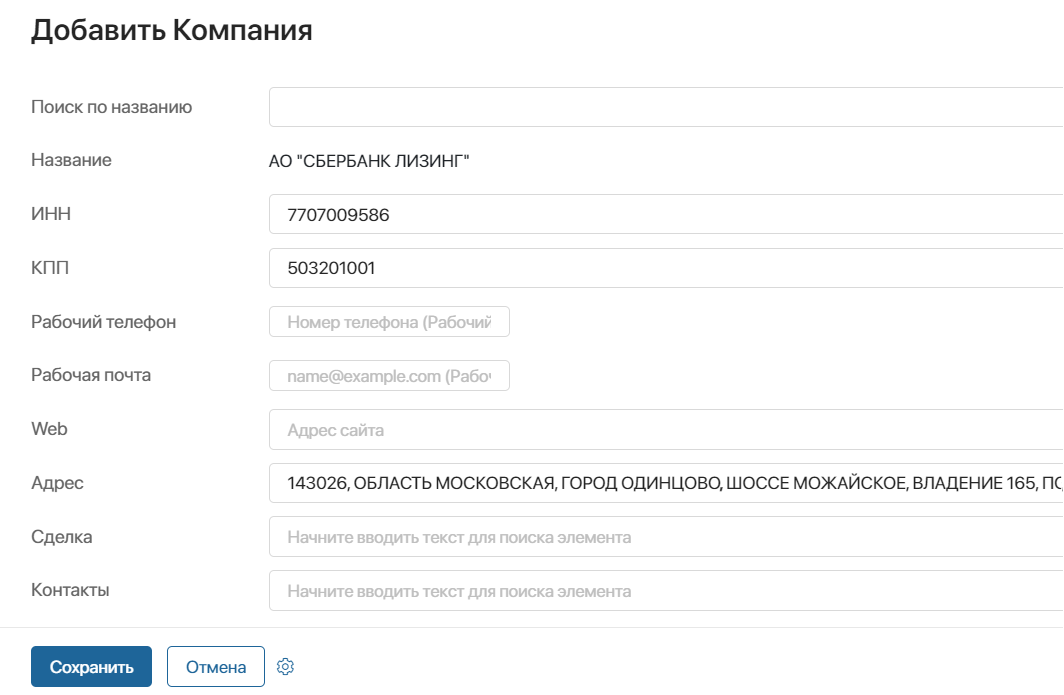Save the company with Сохранить

coord(92,666)
